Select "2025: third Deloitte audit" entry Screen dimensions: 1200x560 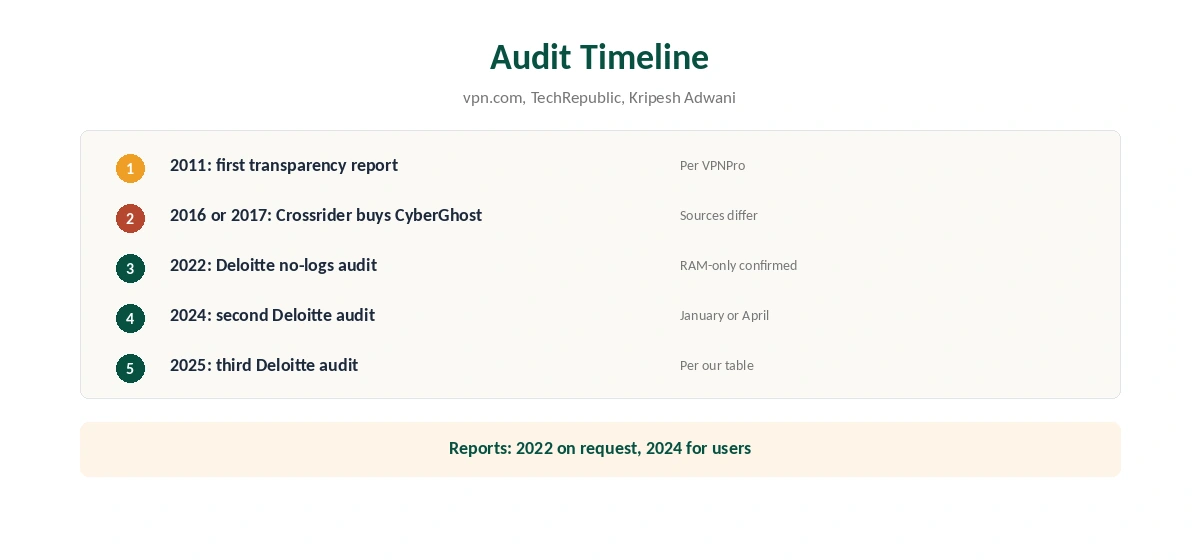click(264, 365)
